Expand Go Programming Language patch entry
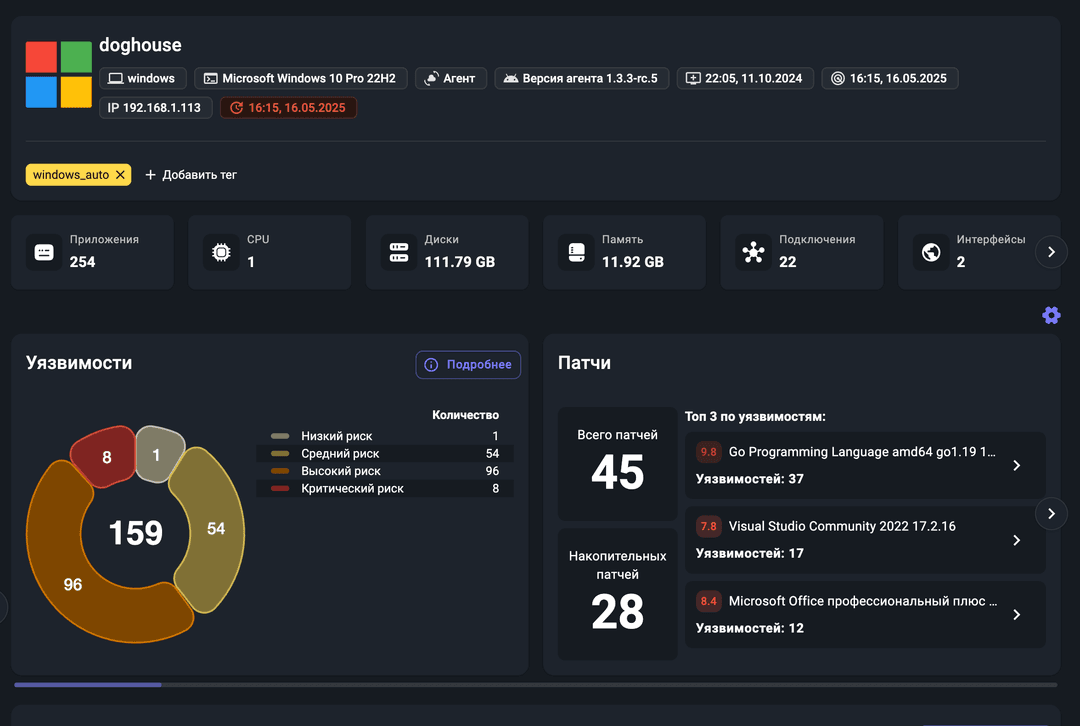 1016,465
